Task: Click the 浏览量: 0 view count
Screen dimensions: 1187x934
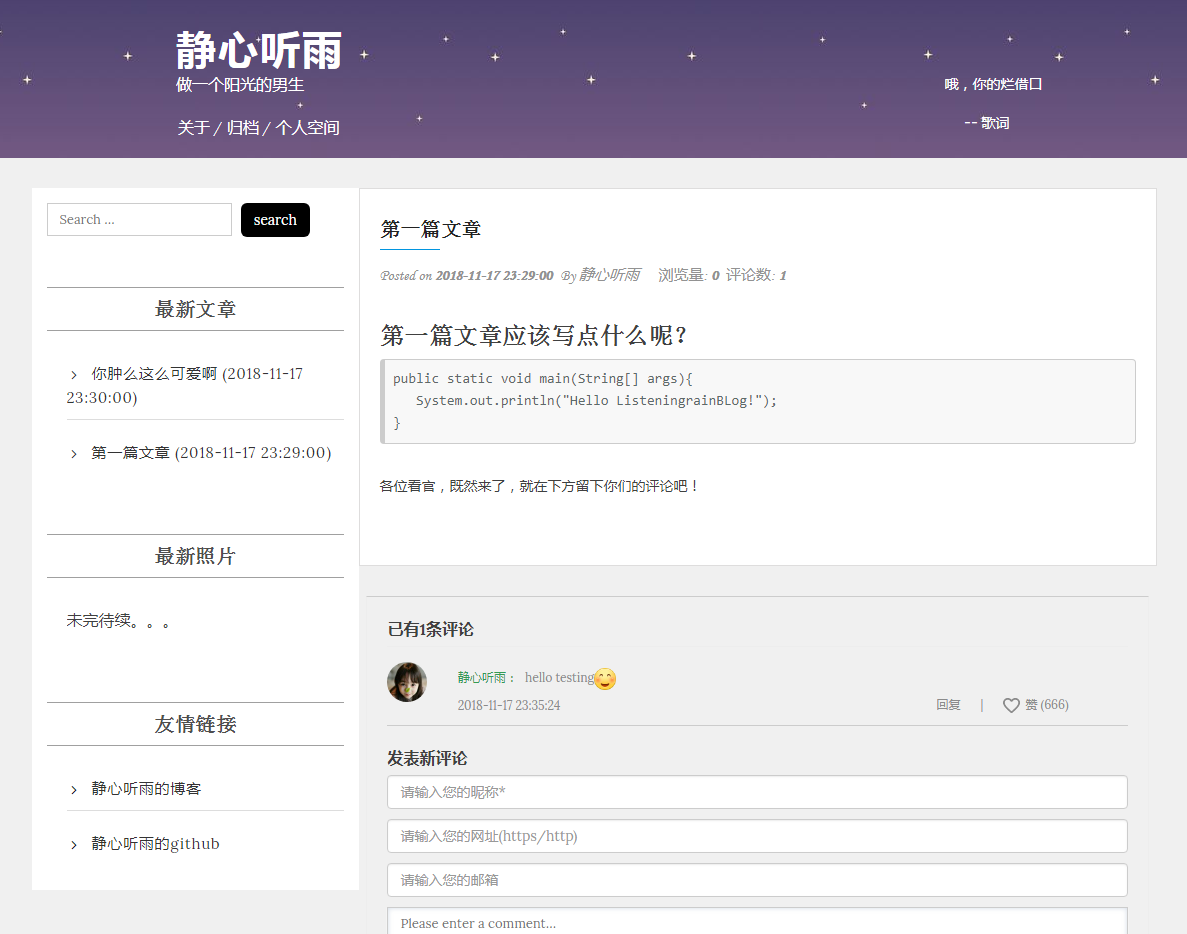Action: 689,275
